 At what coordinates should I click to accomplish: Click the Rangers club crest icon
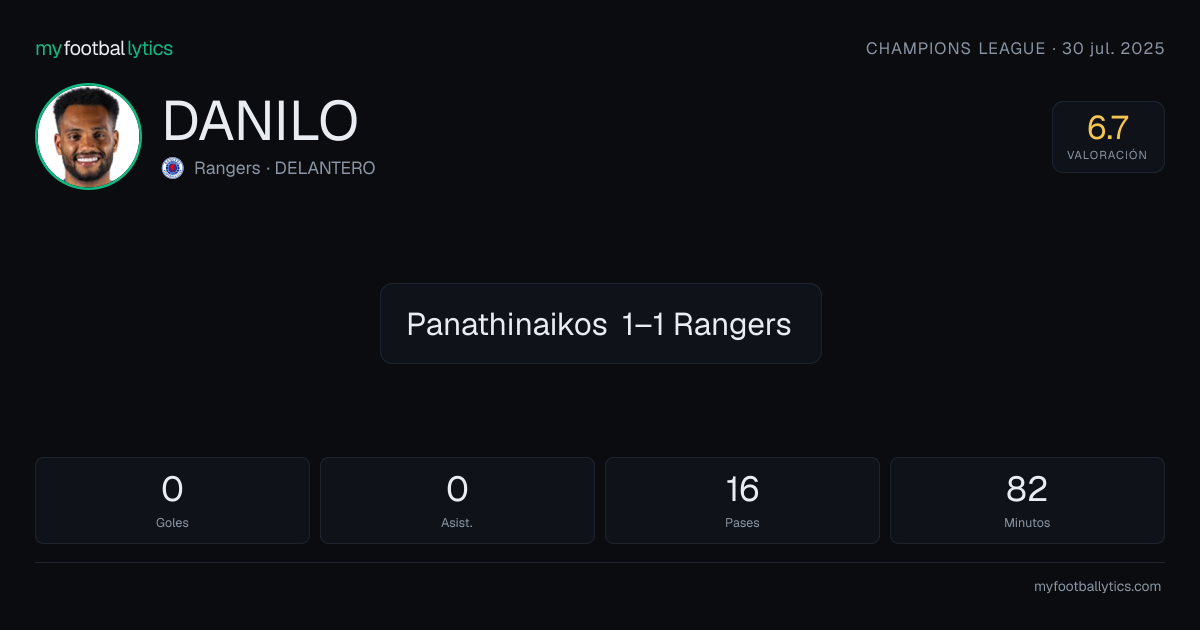pos(173,168)
